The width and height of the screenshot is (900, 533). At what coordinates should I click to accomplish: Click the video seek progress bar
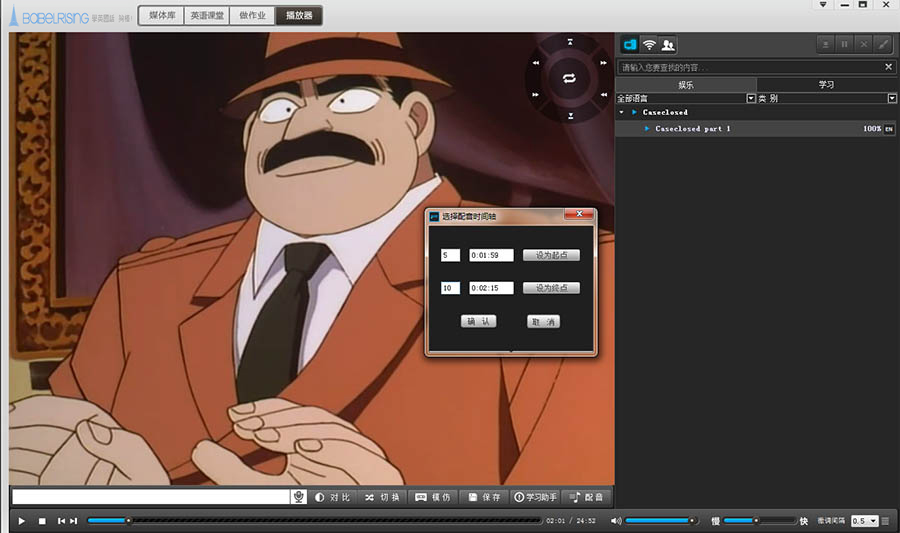pyautogui.click(x=315, y=520)
